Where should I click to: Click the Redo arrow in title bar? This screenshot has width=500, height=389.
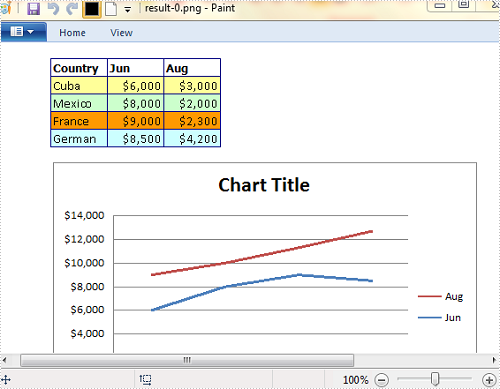[72, 9]
